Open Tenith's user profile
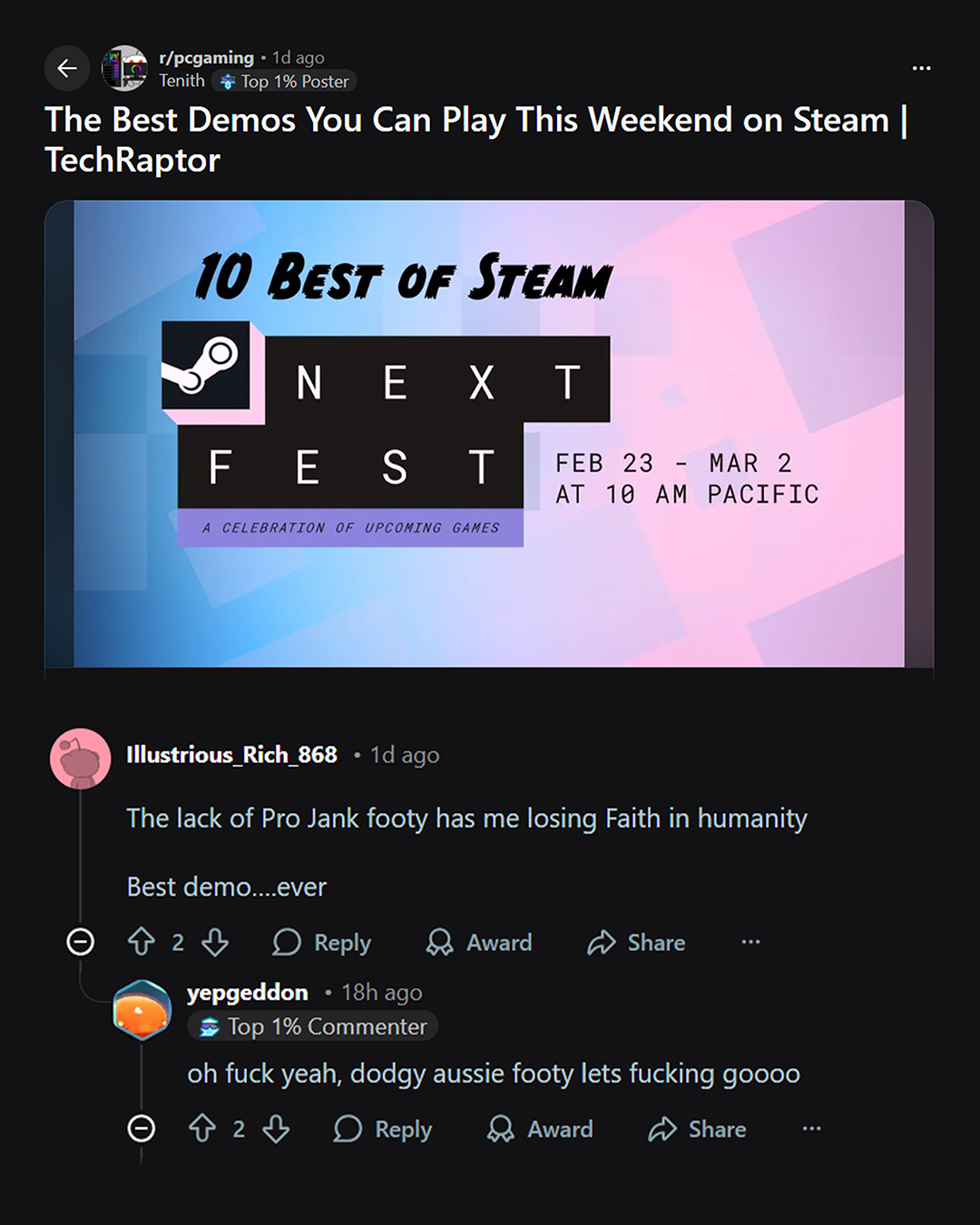 tap(181, 81)
